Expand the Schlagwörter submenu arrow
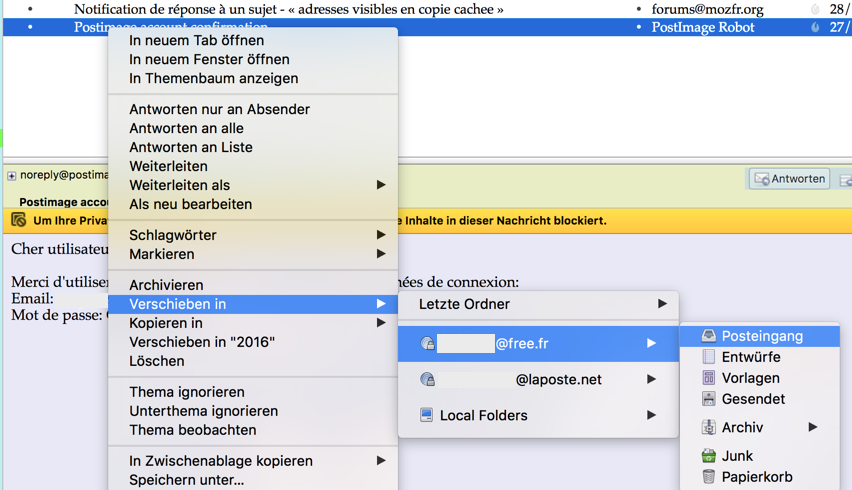This screenshot has width=852, height=490. (381, 235)
